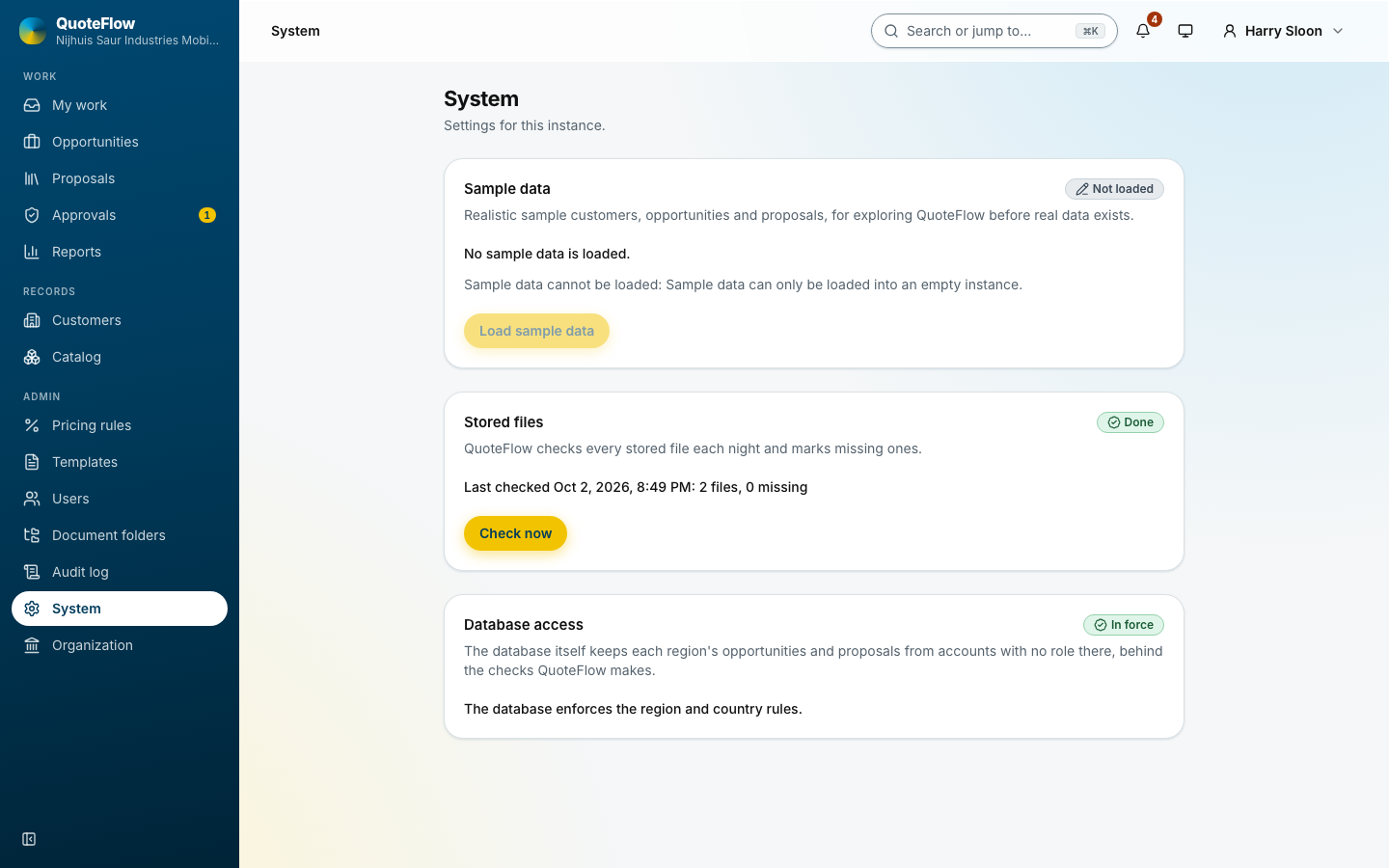Click the System page main heading
The image size is (1389, 868).
(481, 98)
